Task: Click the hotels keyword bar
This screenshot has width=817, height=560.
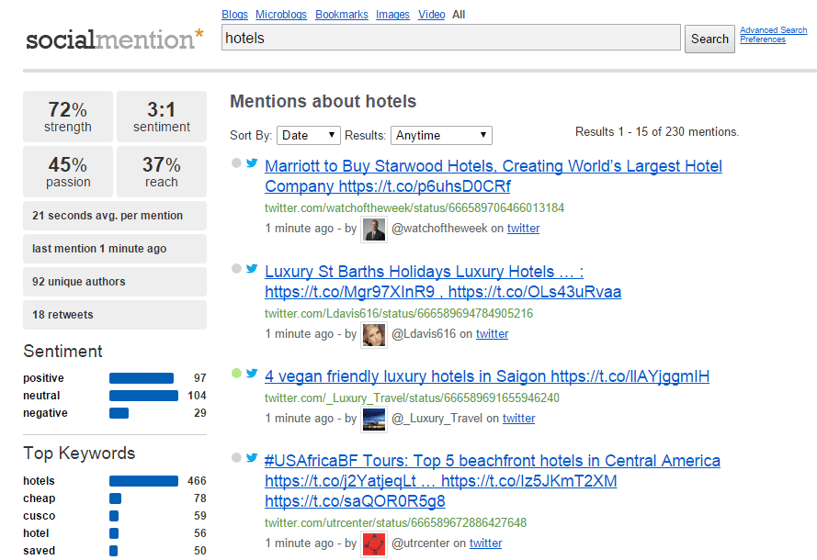Action: (143, 481)
